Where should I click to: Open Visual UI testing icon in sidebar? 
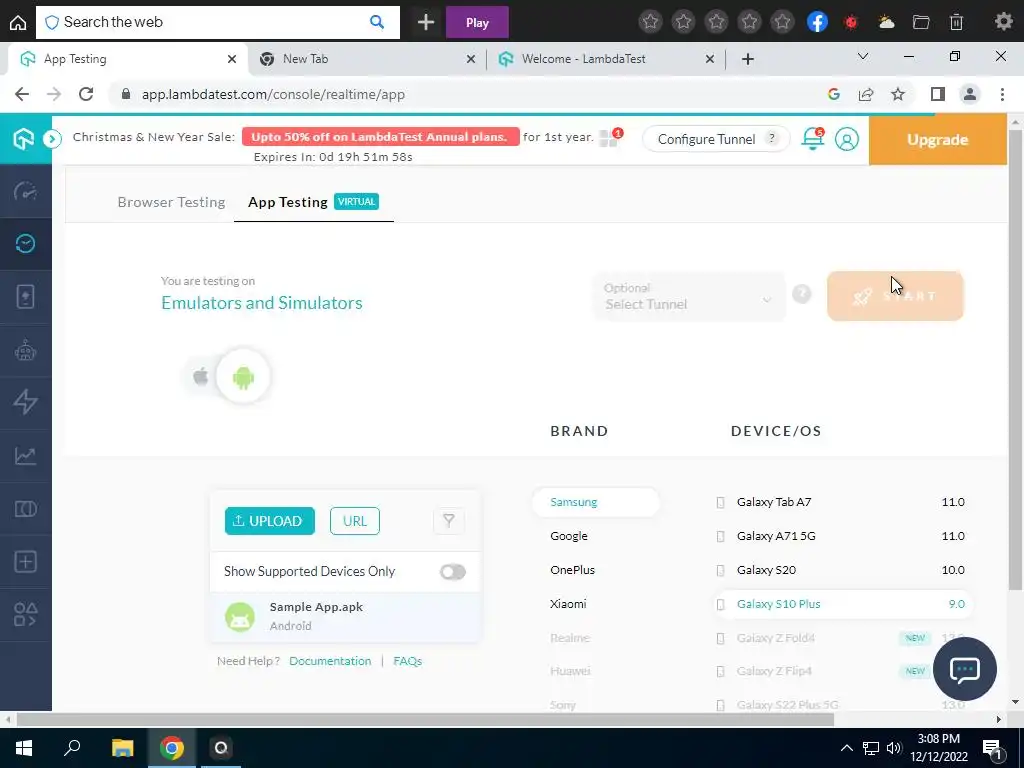point(25,508)
